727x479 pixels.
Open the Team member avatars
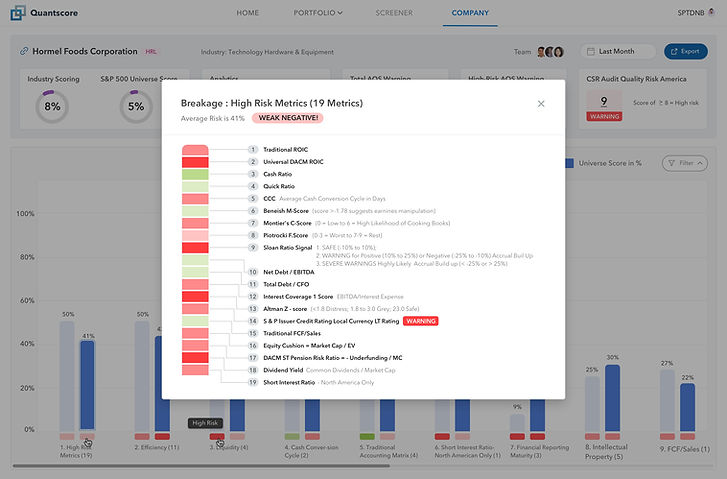(x=550, y=52)
